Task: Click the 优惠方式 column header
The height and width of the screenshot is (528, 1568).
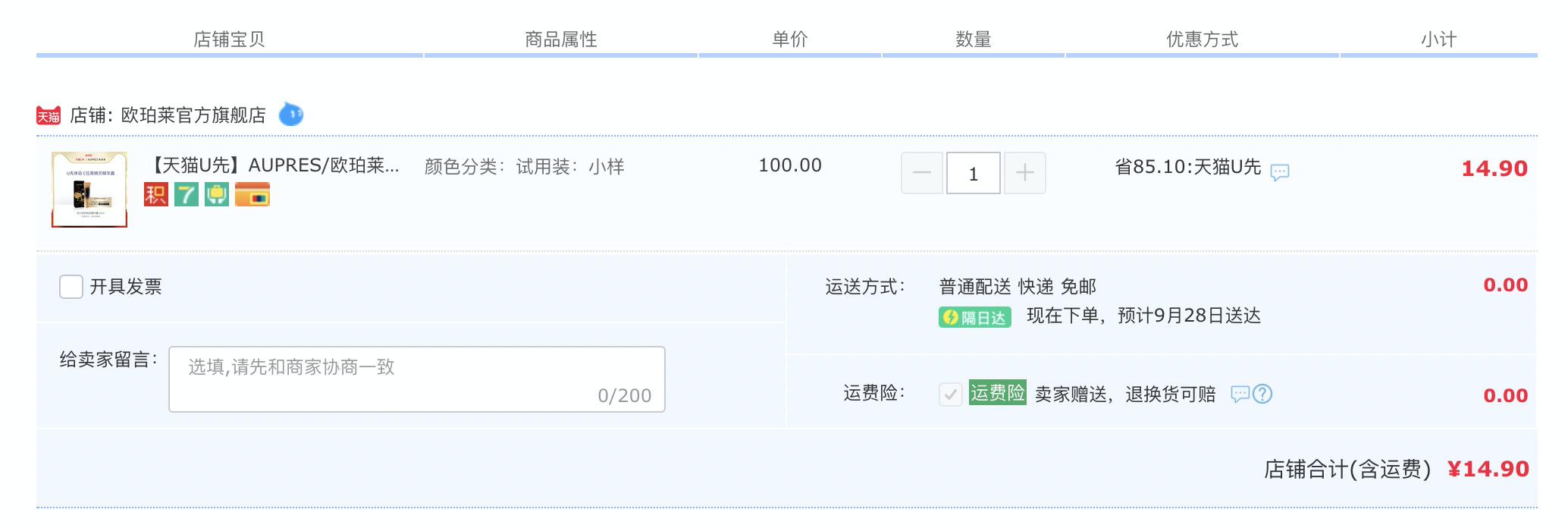Action: click(1203, 39)
